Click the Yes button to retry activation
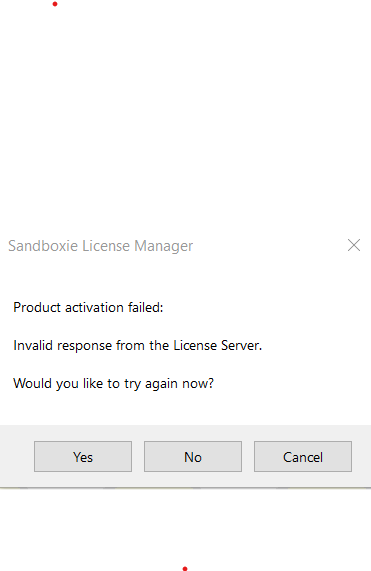Screen dimensions: 371x571 (83, 456)
